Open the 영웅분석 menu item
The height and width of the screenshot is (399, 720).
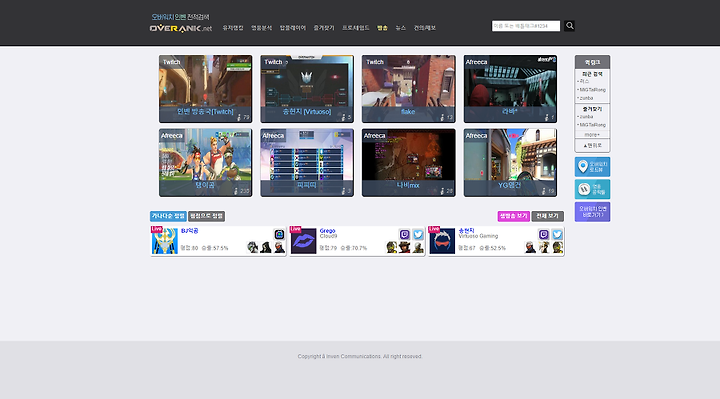click(x=261, y=28)
